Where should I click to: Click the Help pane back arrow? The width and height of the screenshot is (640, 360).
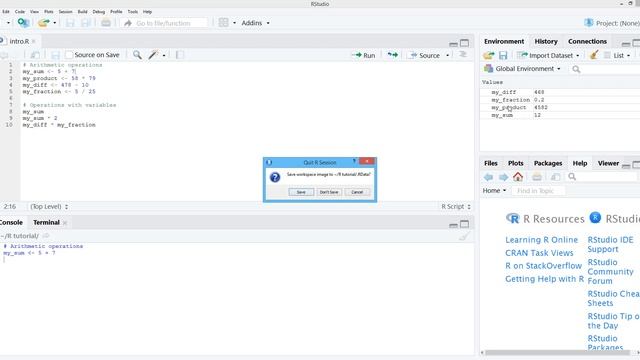[x=488, y=177]
